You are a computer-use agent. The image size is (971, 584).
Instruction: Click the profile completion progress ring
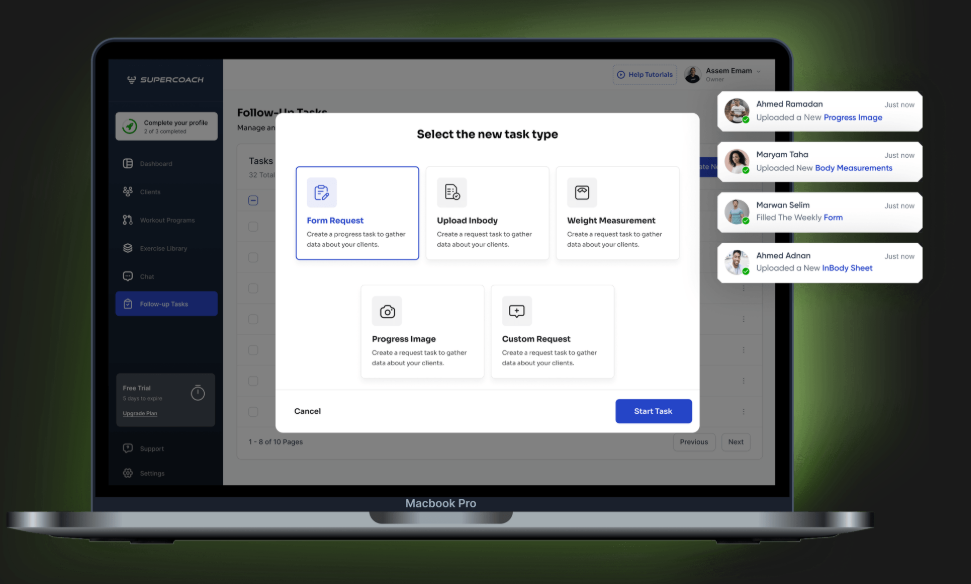coord(129,126)
